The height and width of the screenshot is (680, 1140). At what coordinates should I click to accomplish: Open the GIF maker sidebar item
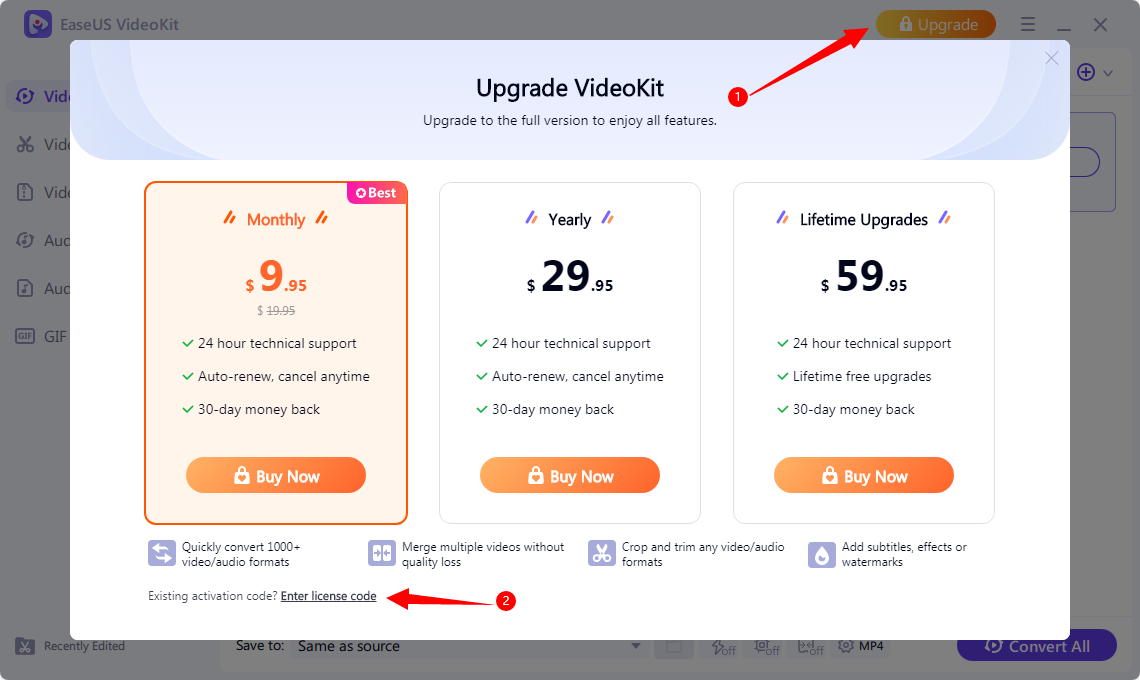pyautogui.click(x=41, y=336)
